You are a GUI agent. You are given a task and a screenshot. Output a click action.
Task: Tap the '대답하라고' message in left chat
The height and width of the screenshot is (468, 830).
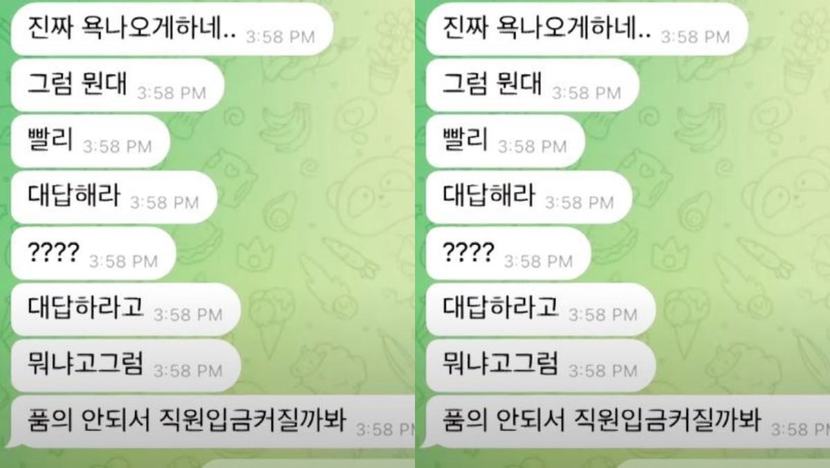[125, 309]
